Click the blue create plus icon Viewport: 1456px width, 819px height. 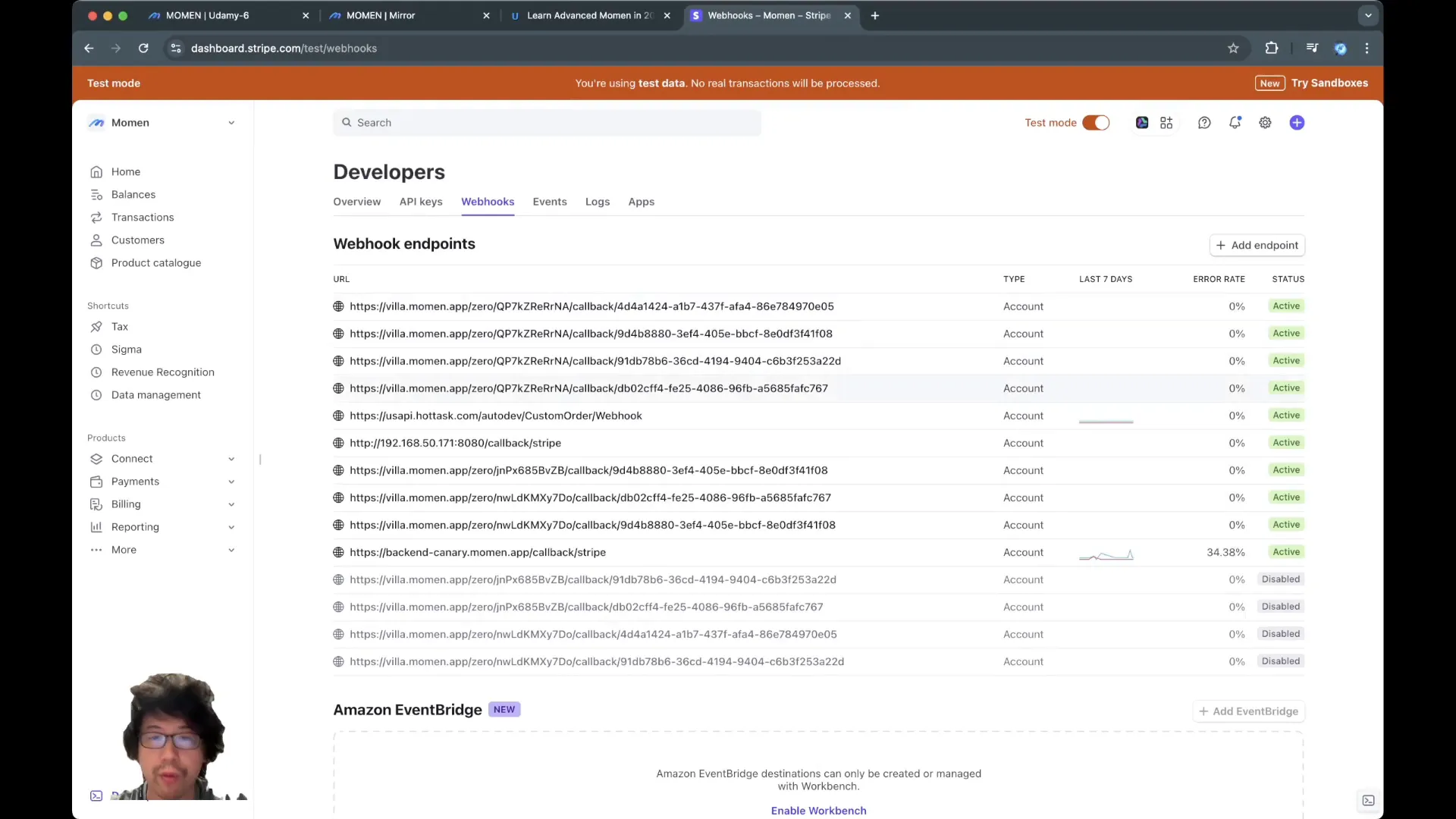(x=1297, y=123)
